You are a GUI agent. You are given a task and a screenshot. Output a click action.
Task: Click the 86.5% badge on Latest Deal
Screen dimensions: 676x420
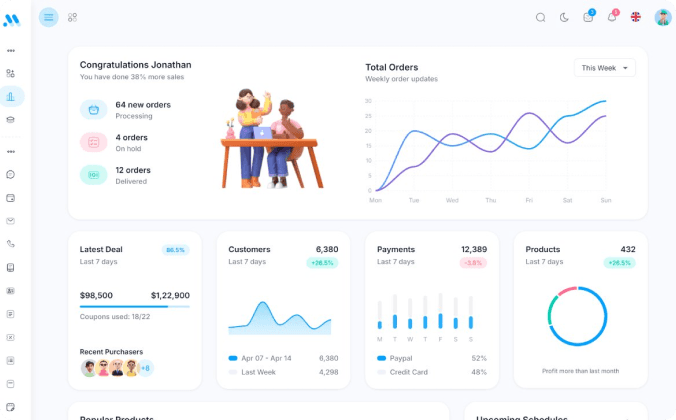(175, 250)
